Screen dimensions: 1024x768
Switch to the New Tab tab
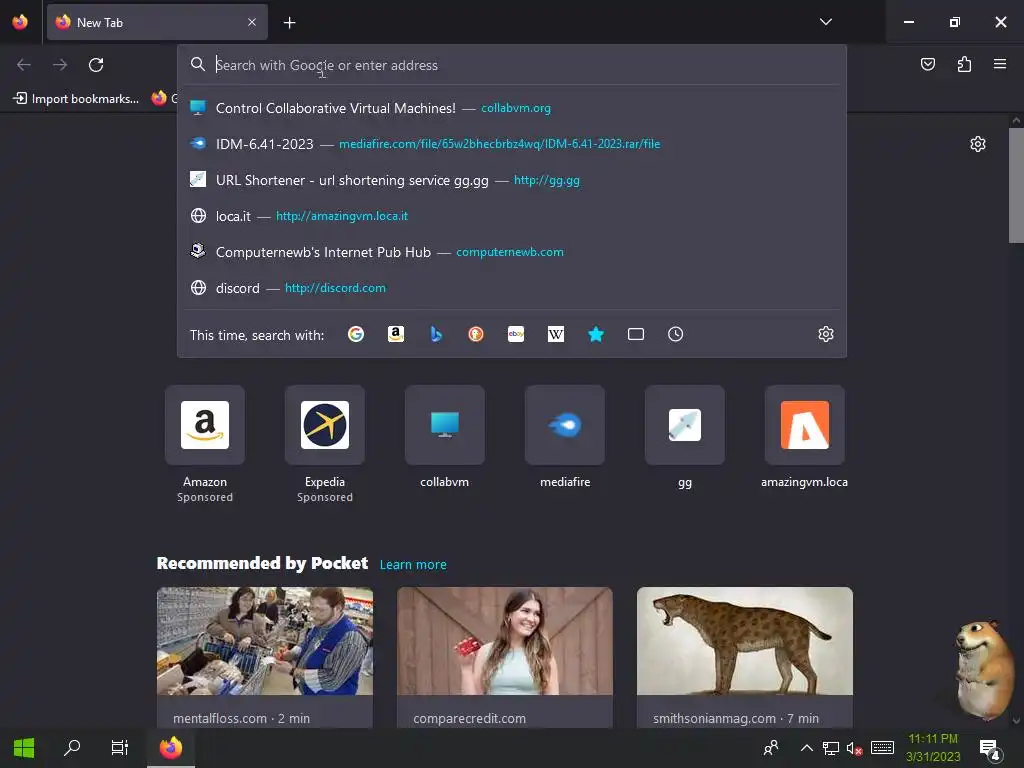pyautogui.click(x=157, y=22)
